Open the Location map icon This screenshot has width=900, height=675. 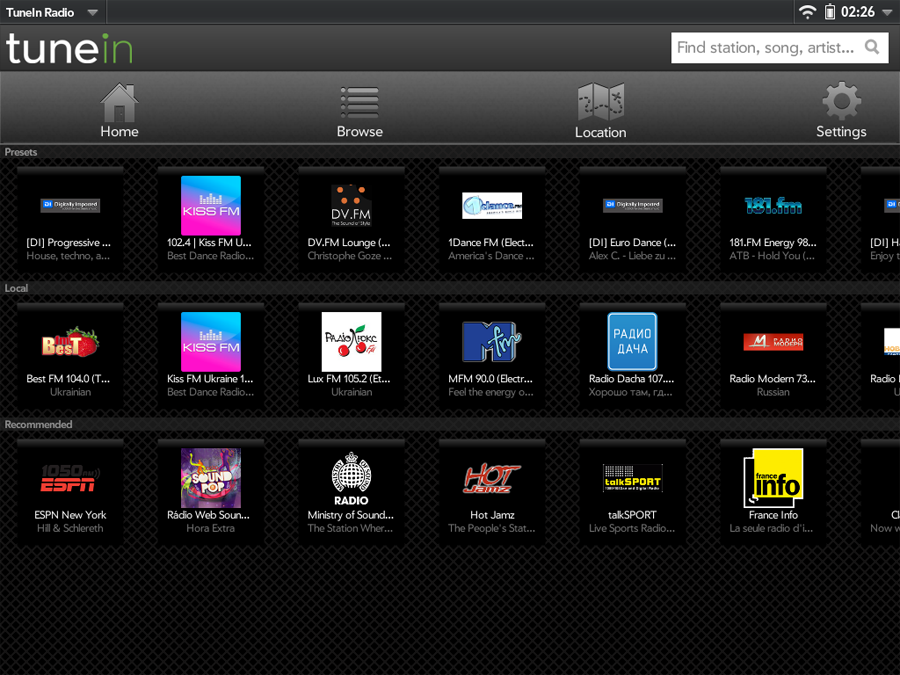pos(600,102)
